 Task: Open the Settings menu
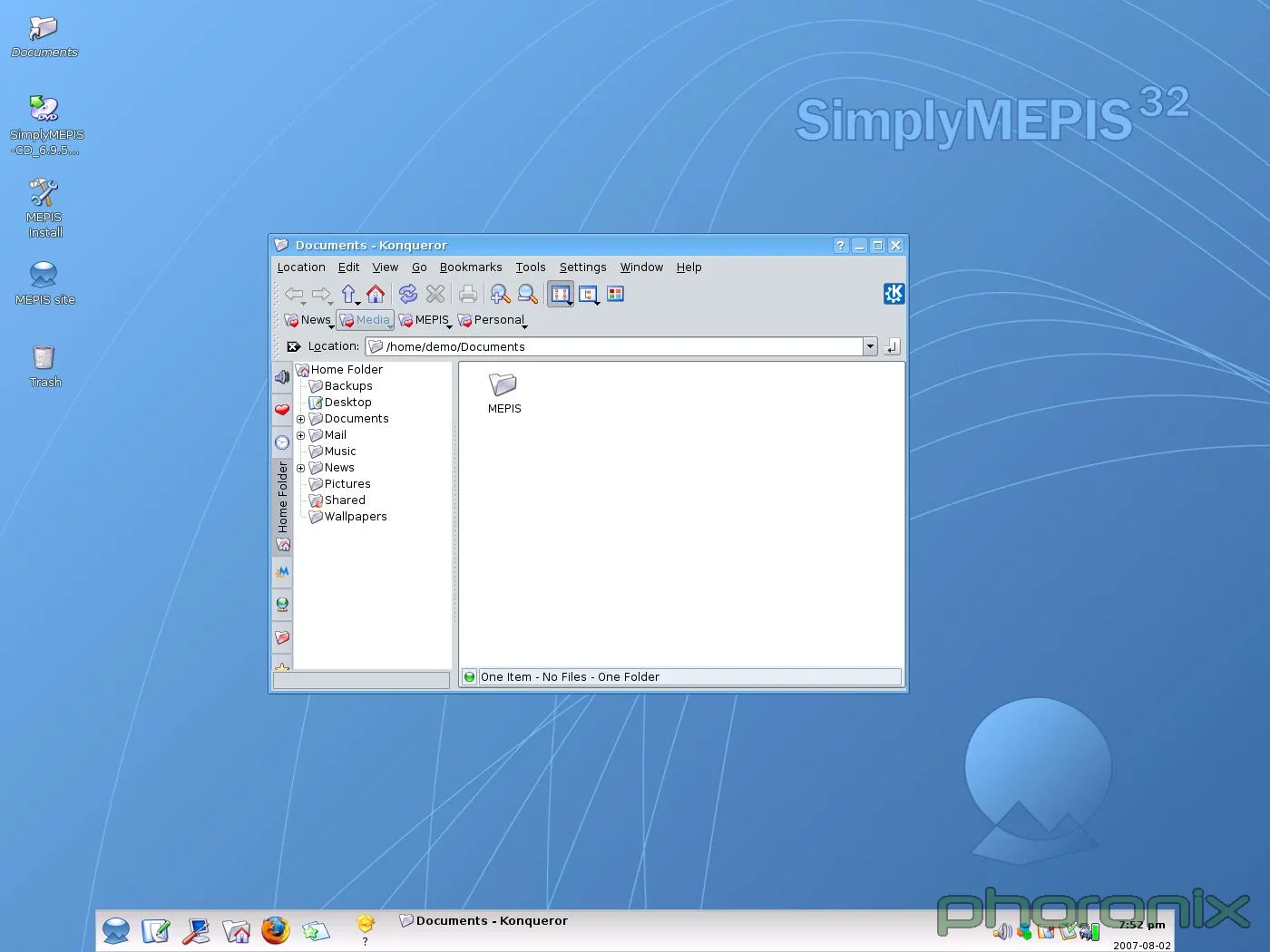(582, 267)
